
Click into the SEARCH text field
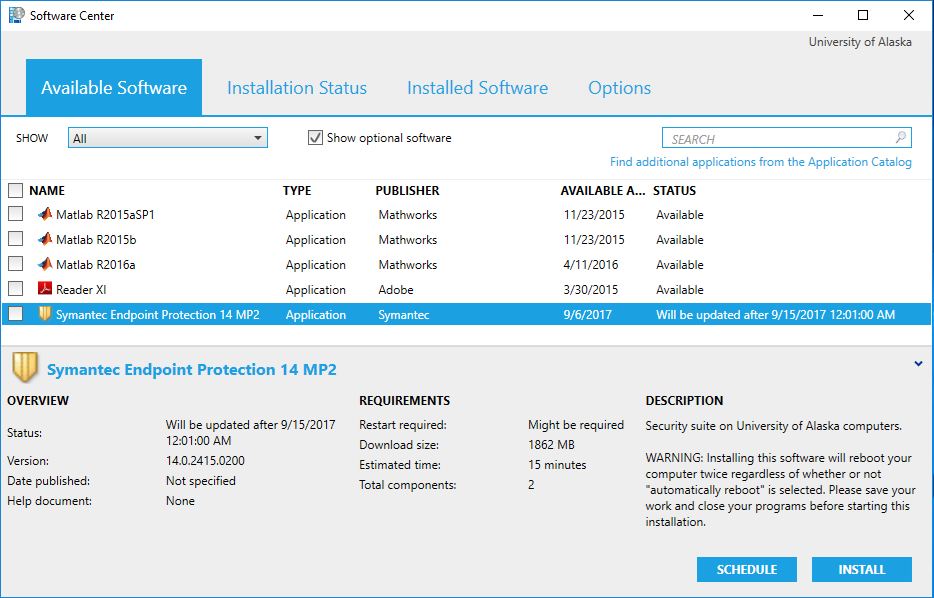[775, 138]
